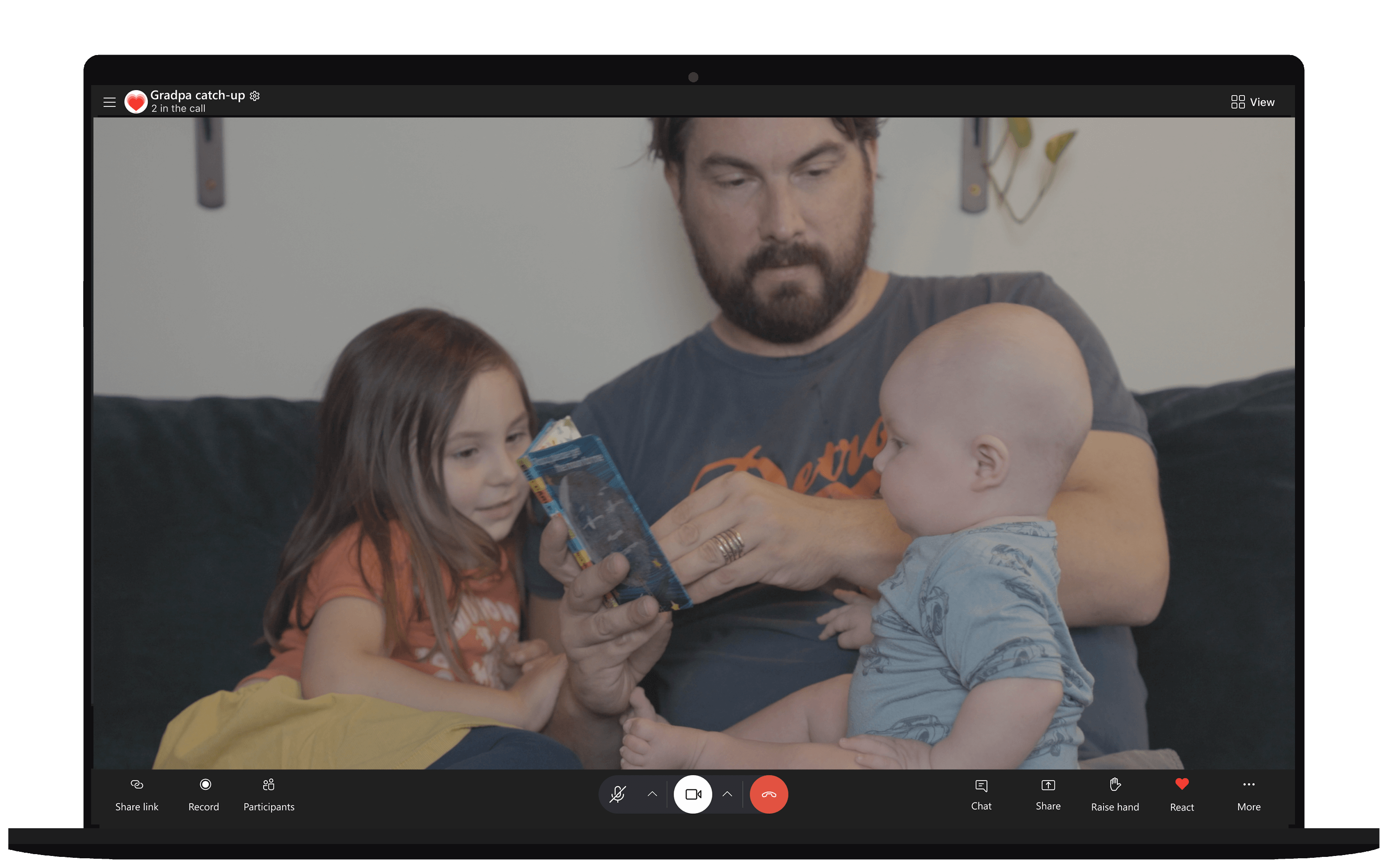Toggle microphone mute button
The image size is (1388, 868).
coord(618,794)
